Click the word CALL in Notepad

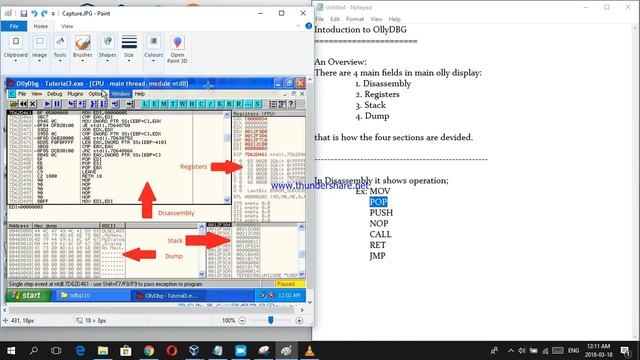(380, 234)
